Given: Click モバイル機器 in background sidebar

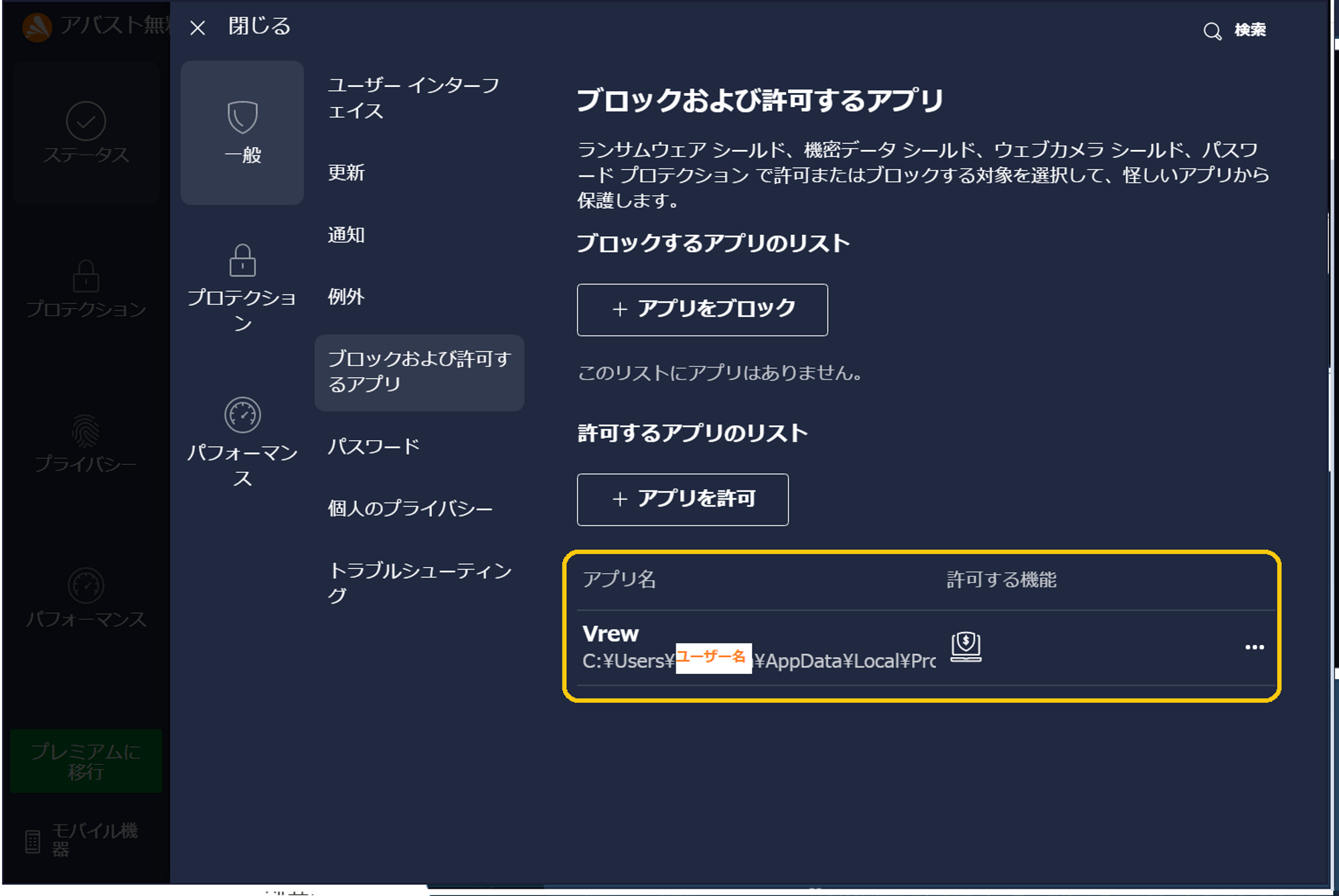Looking at the screenshot, I should point(82,840).
